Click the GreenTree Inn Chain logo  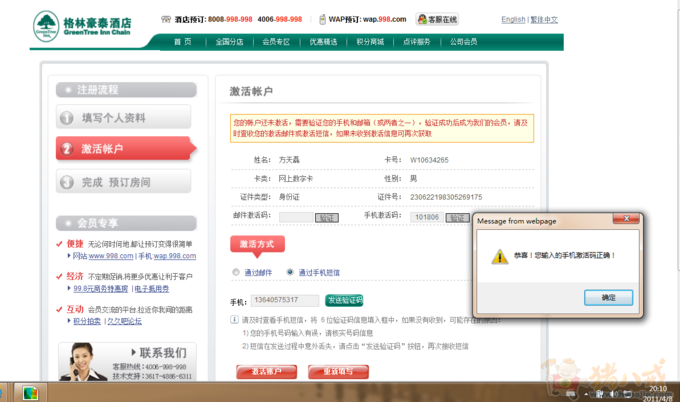pyautogui.click(x=82, y=26)
